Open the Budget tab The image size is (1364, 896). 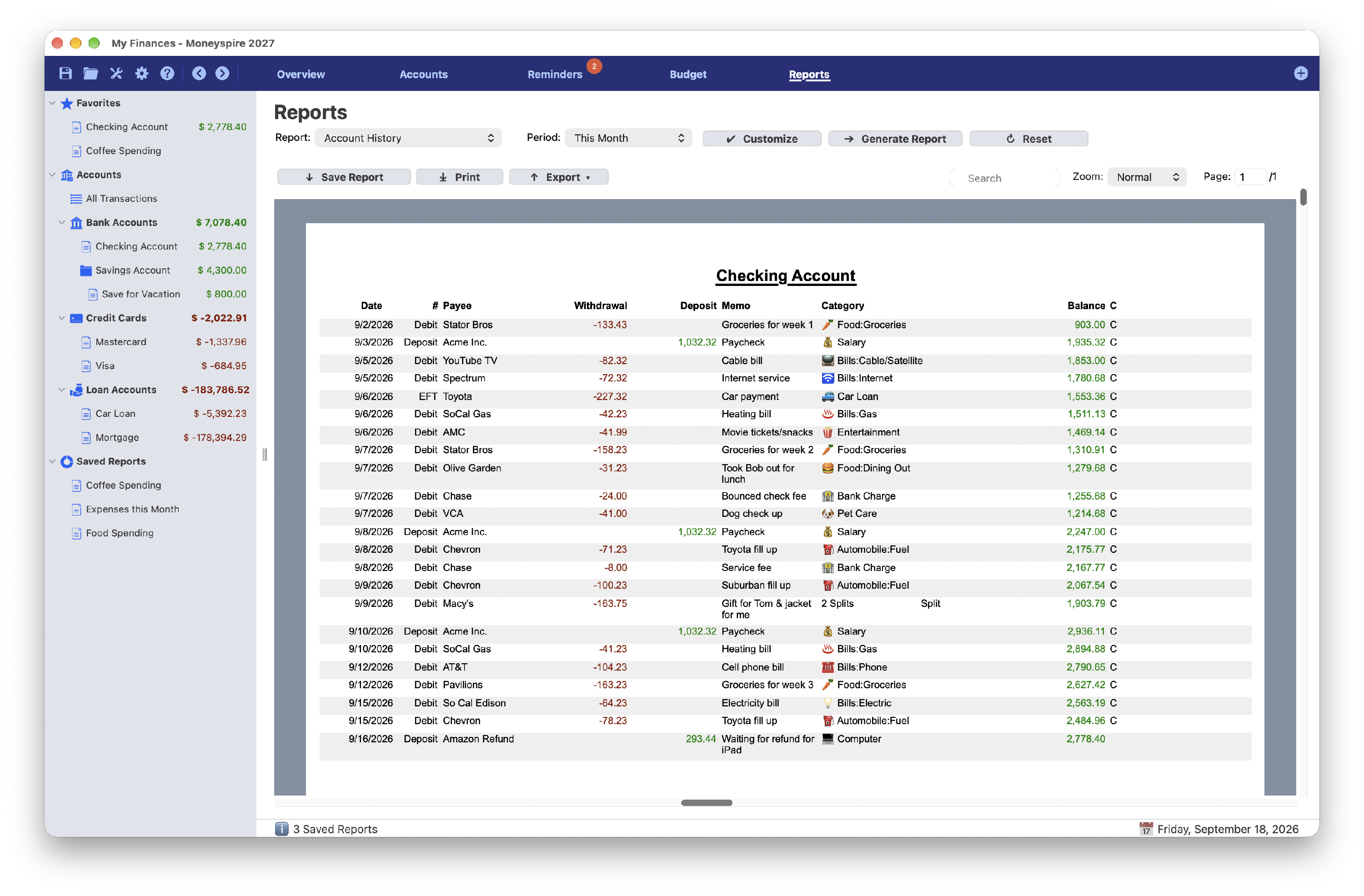[x=688, y=75]
